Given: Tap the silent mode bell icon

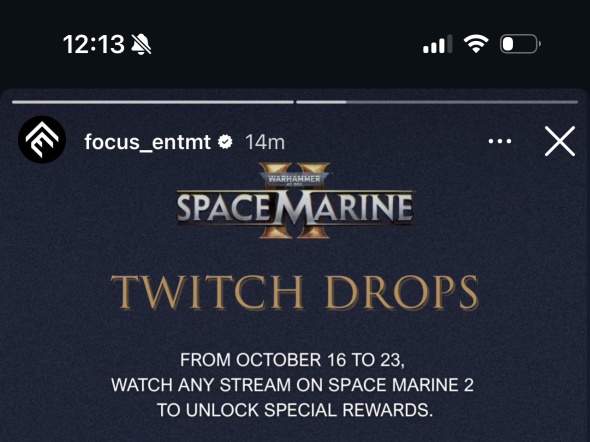Looking at the screenshot, I should click(x=141, y=44).
